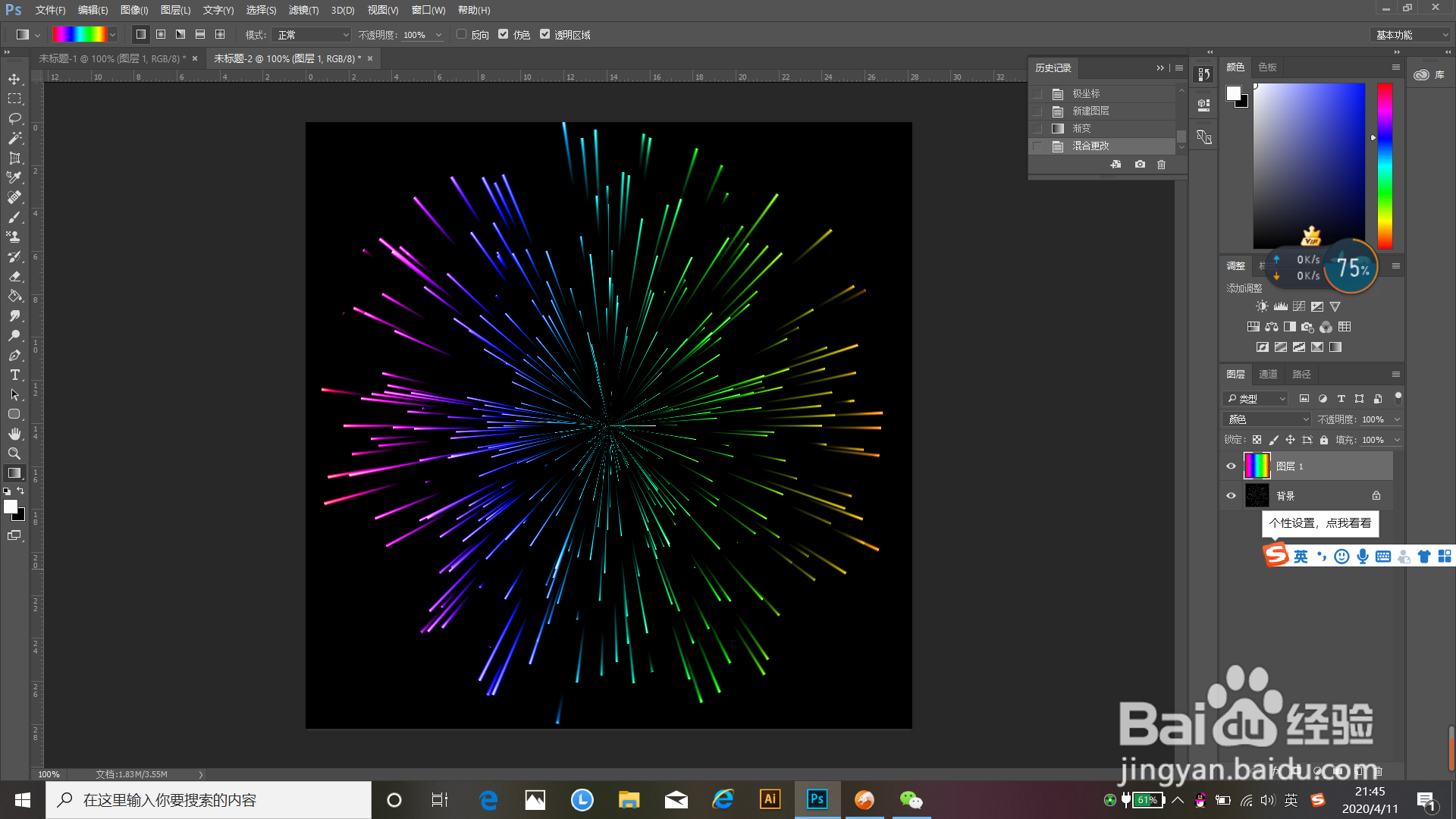The height and width of the screenshot is (819, 1456).
Task: Select the Zoom tool in toolbar
Action: (14, 453)
